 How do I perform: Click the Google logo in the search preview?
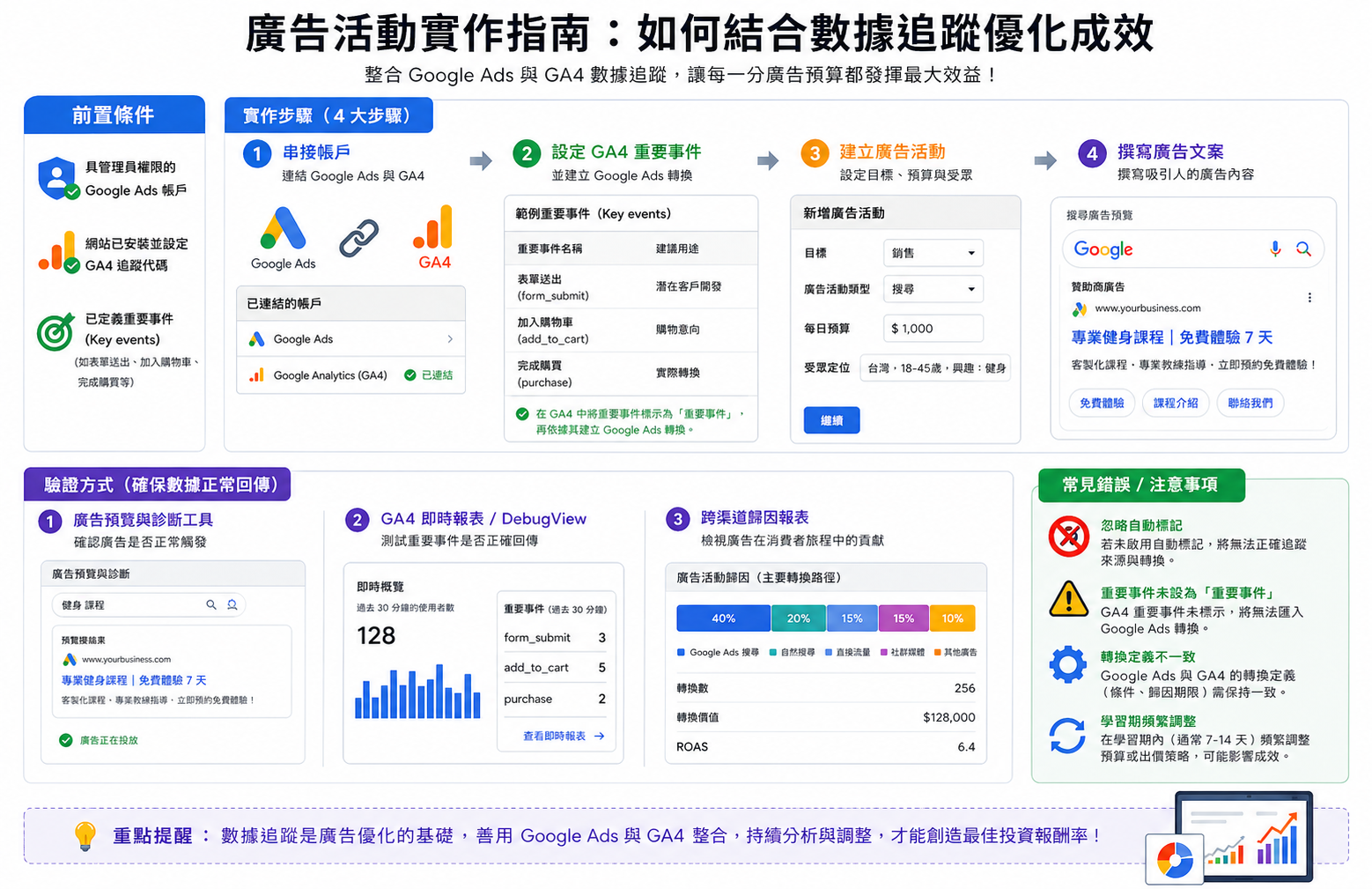1103,249
